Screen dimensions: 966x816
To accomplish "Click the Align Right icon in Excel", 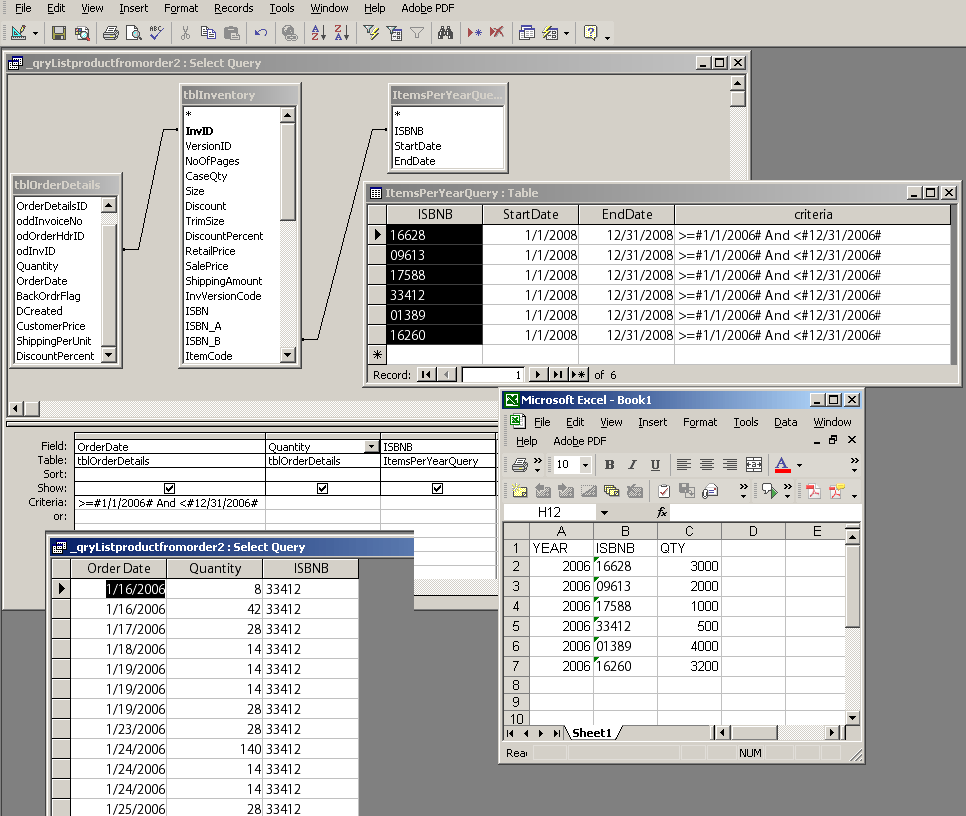I will tap(730, 464).
